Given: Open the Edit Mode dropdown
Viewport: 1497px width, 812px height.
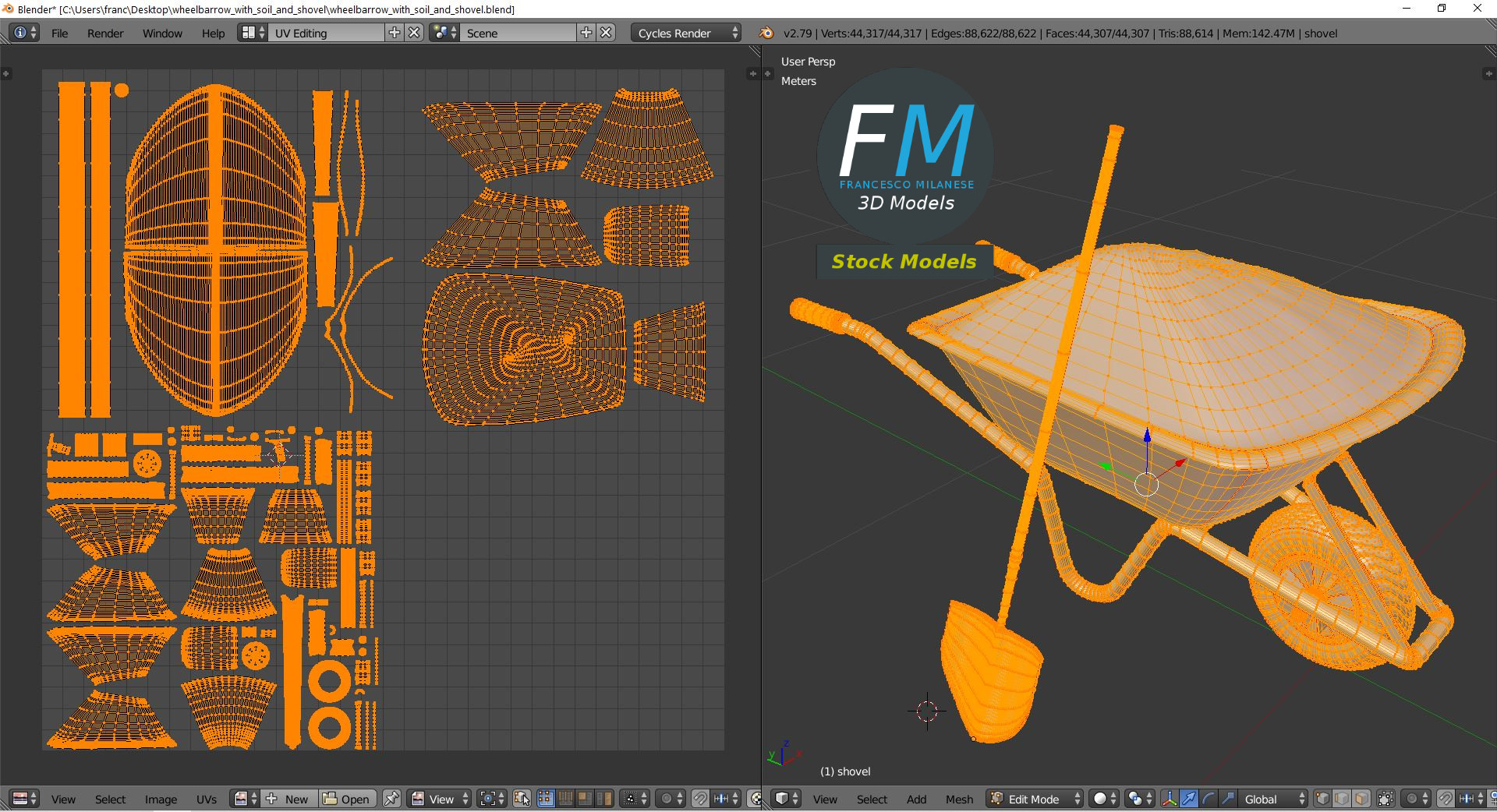Looking at the screenshot, I should 1035,799.
